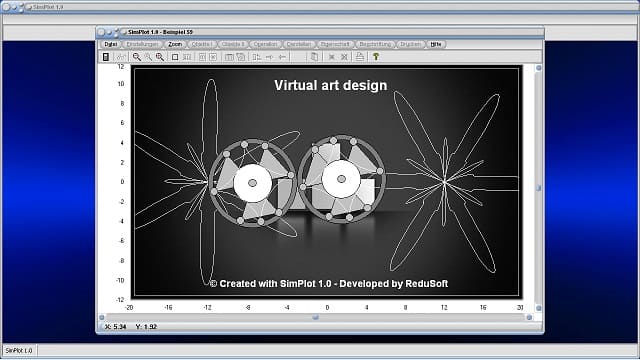This screenshot has height=360, width=640.
Task: Click the greyed curve icon beside the calculator
Action: tap(121, 57)
